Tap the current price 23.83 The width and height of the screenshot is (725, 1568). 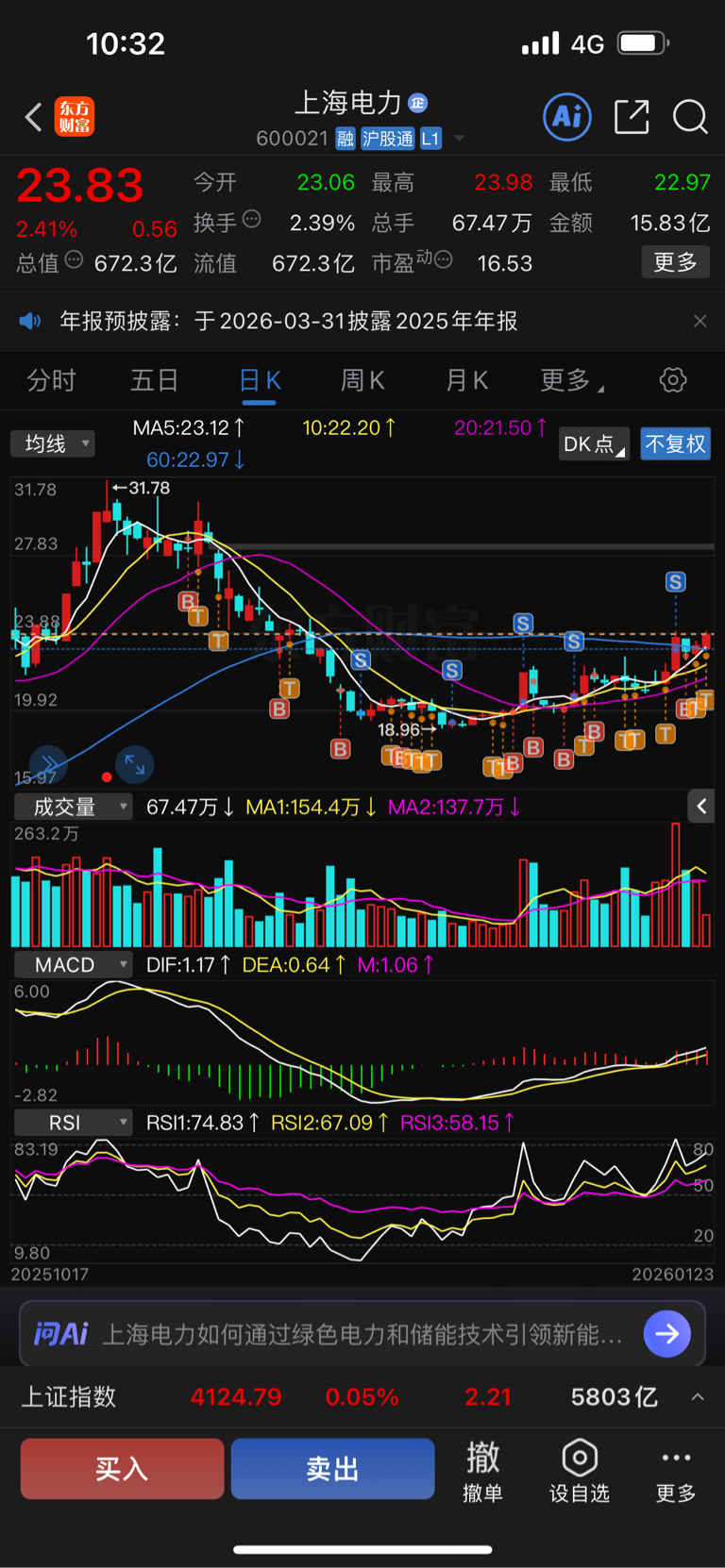click(x=80, y=185)
